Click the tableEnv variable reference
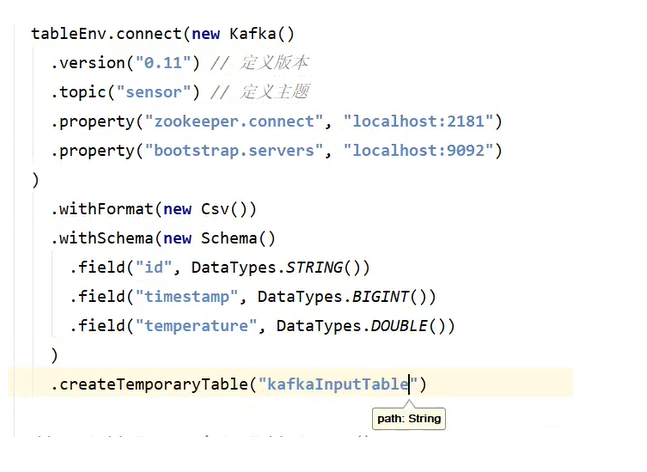 [69, 34]
